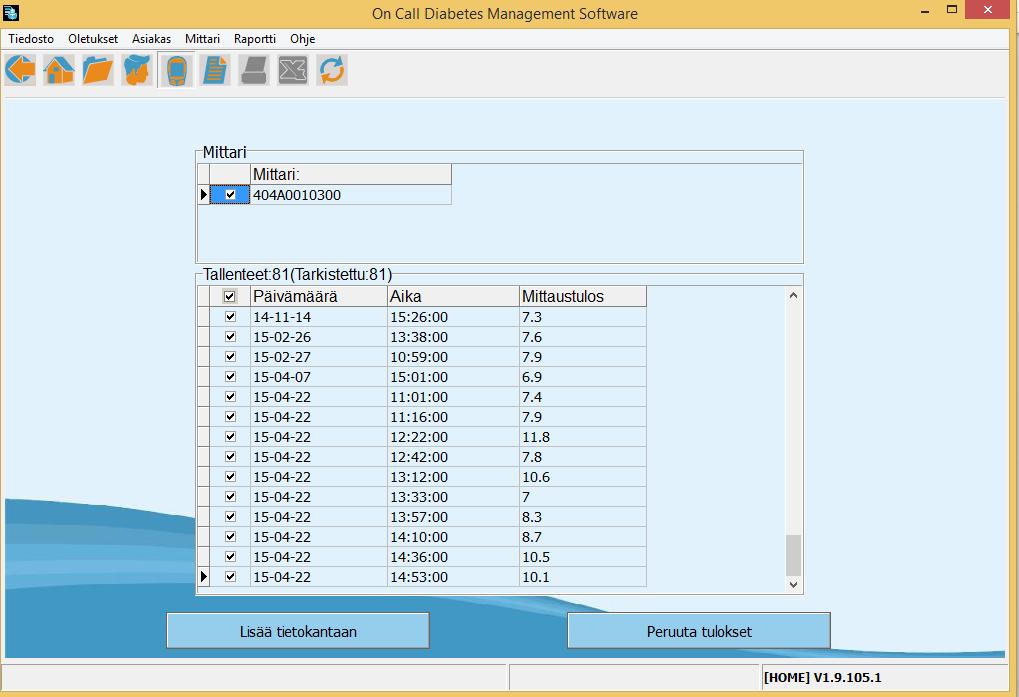Select the row selector of 14:53:00 record

pos(203,576)
